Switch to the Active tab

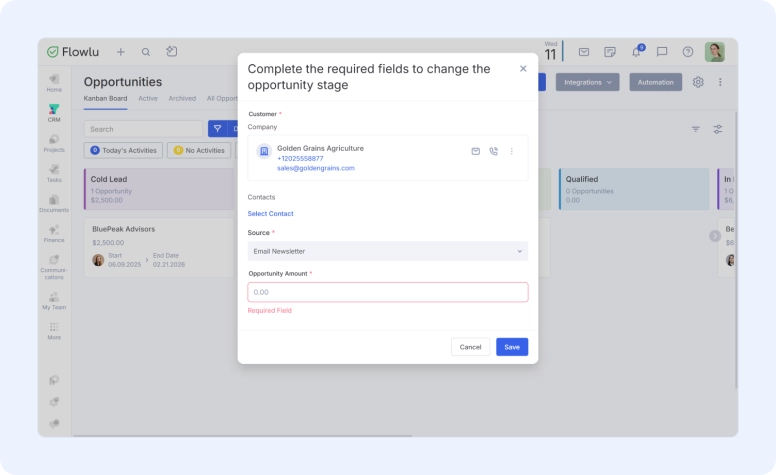(147, 98)
